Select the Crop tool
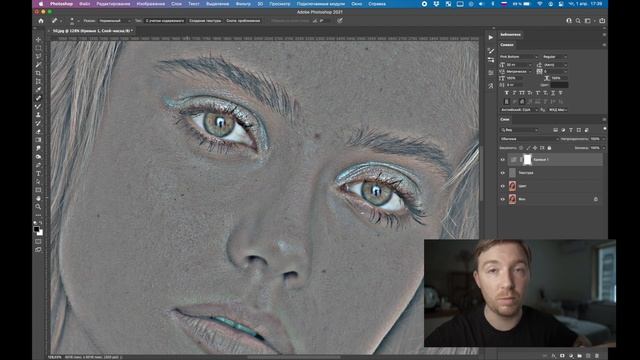The image size is (640, 360). [x=38, y=73]
